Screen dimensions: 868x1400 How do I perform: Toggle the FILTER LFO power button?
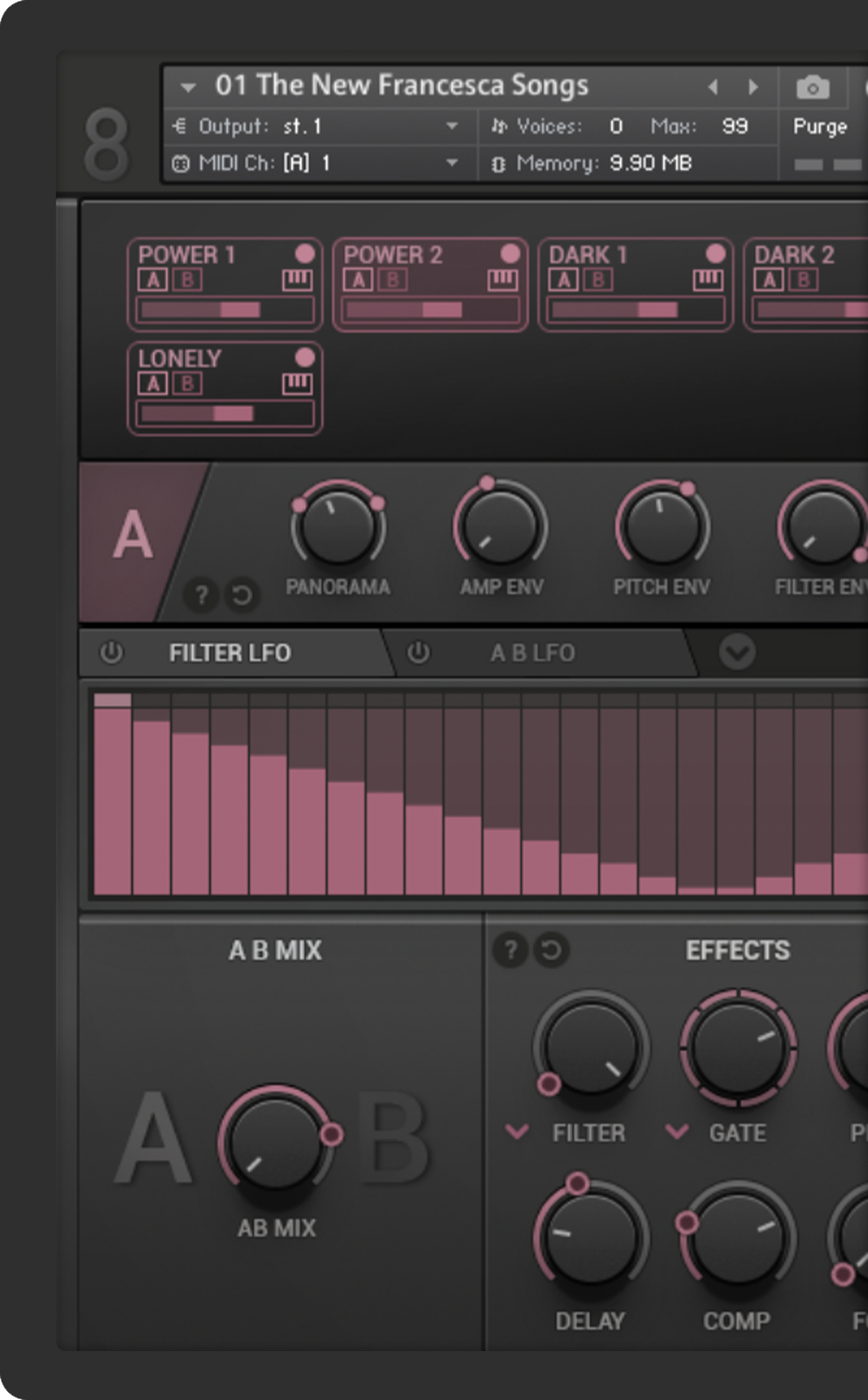point(112,653)
